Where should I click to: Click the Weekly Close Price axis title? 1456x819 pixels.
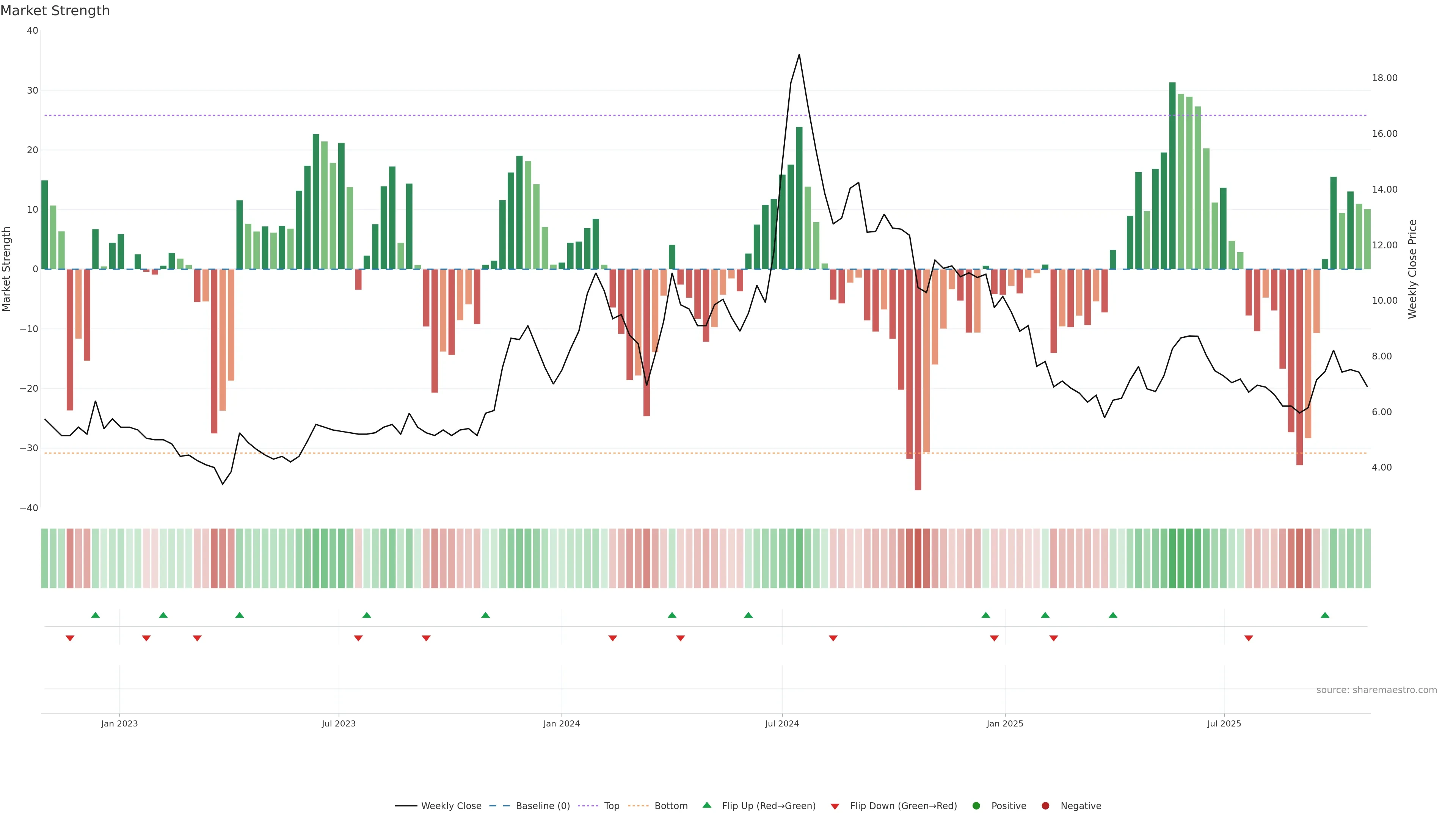[x=1412, y=269]
